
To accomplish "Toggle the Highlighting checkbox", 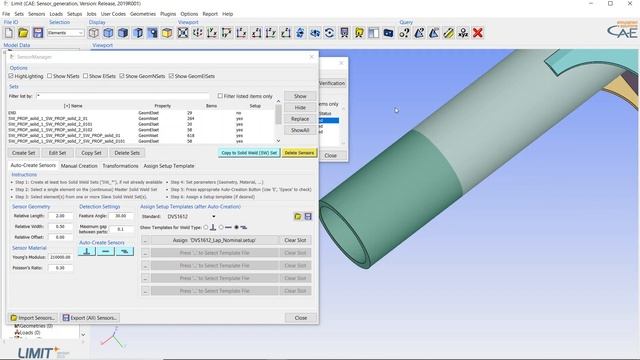I will [x=11, y=76].
